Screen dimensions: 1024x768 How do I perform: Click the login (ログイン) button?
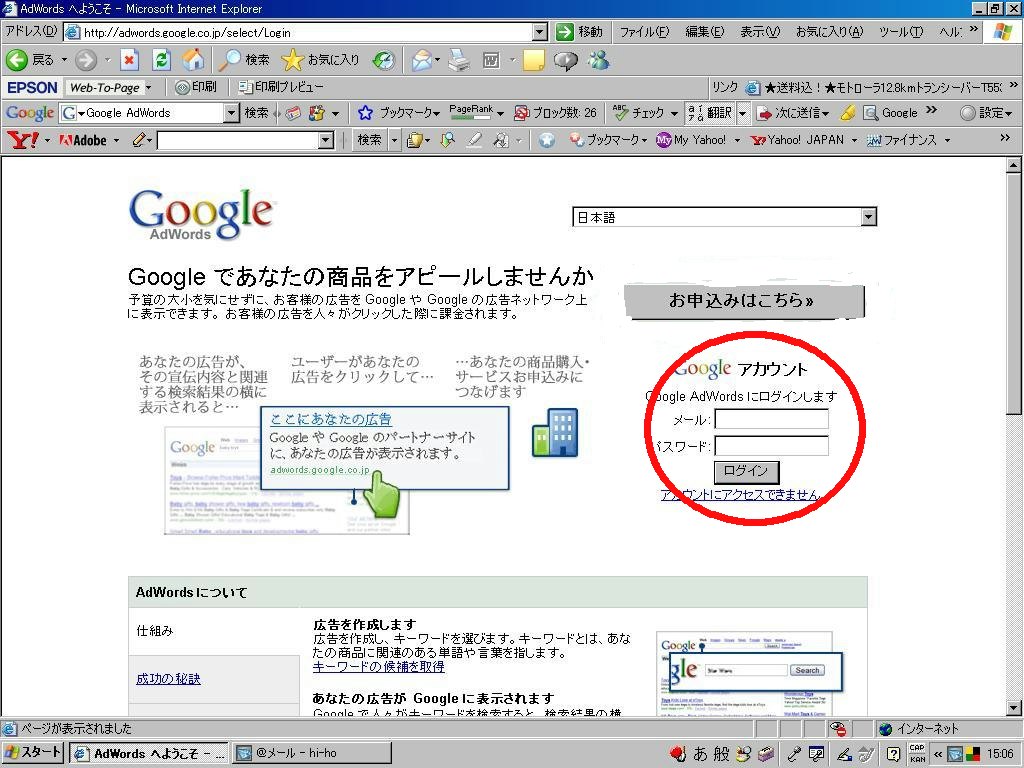(746, 472)
